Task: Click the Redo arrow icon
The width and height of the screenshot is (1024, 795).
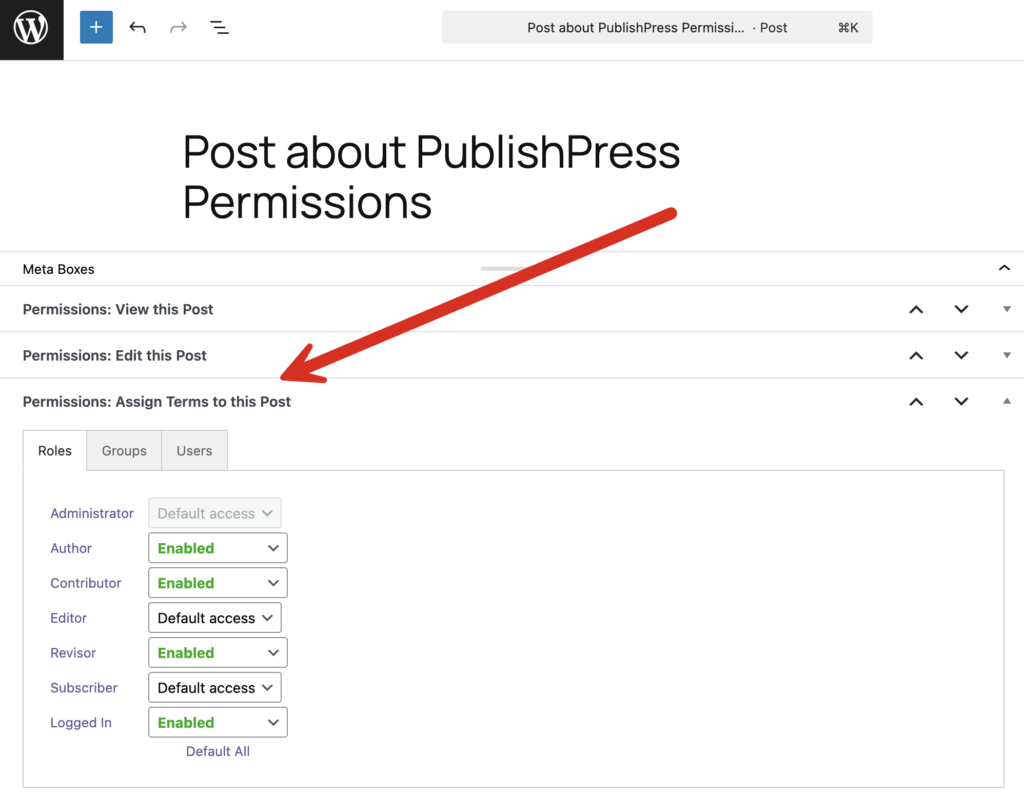Action: (x=178, y=28)
